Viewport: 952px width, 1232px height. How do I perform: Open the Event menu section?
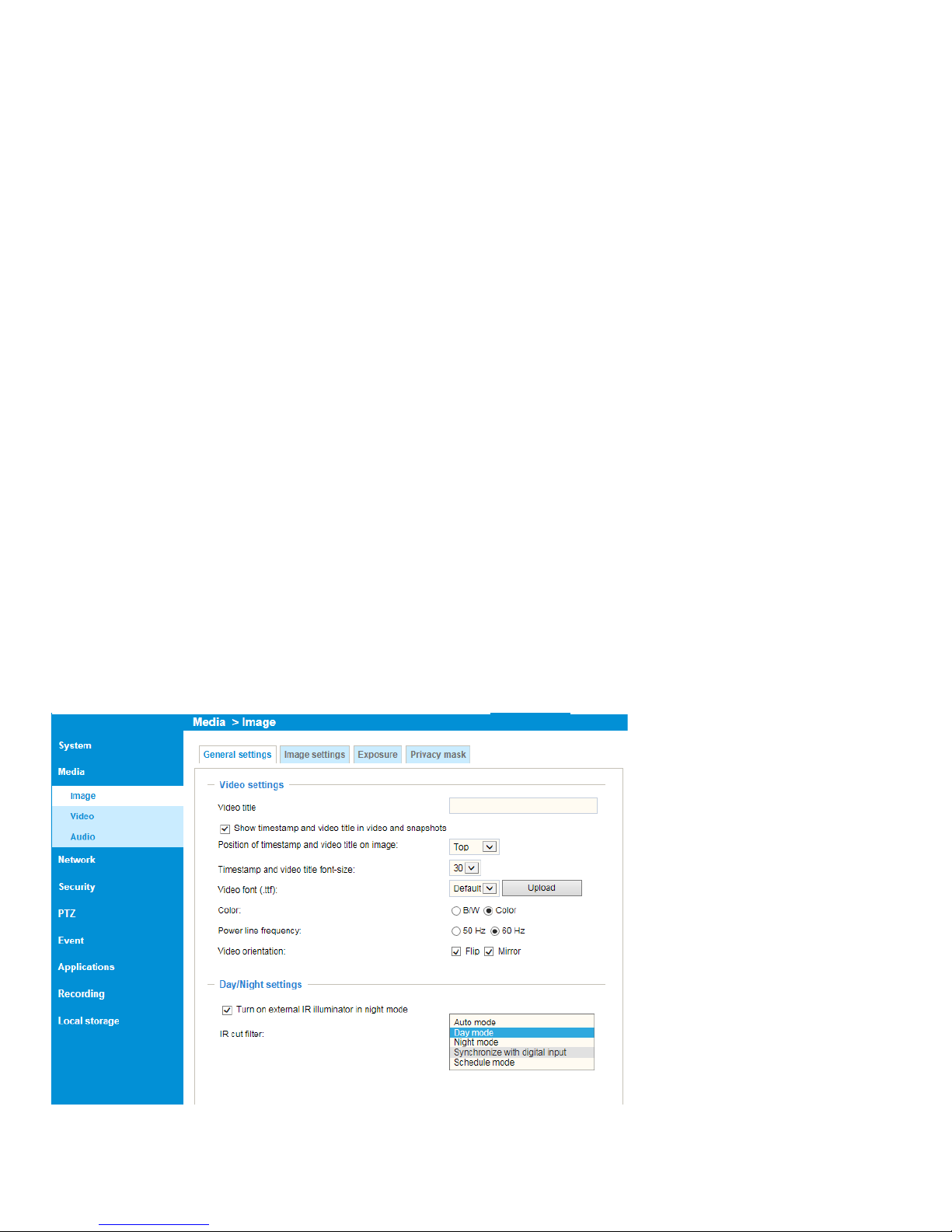coord(71,941)
